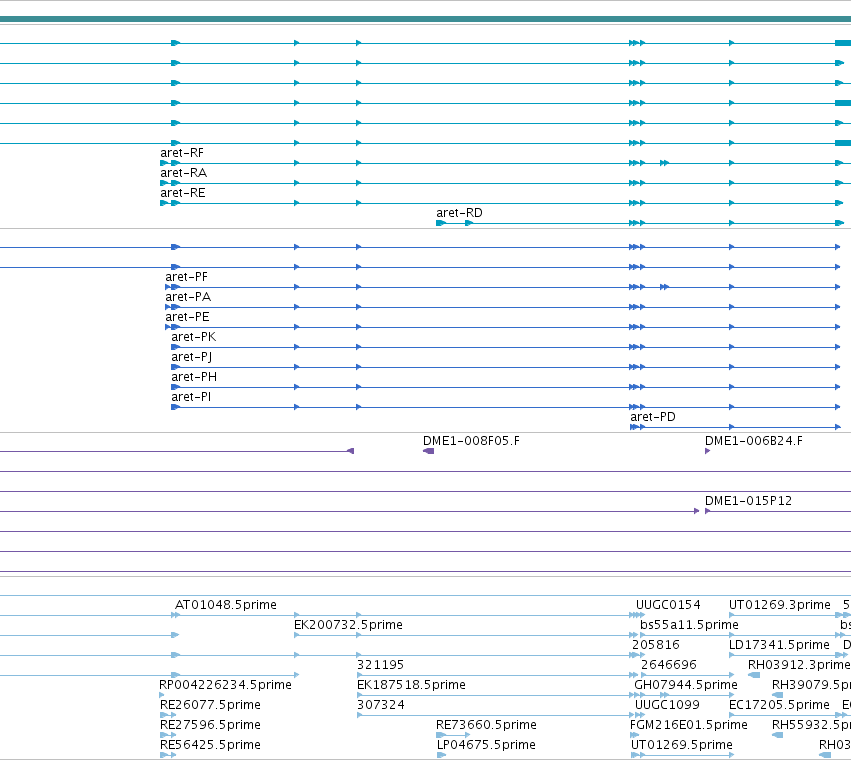This screenshot has height=760, width=851.
Task: Select the aret-PK protein label
Action: pyautogui.click(x=194, y=337)
